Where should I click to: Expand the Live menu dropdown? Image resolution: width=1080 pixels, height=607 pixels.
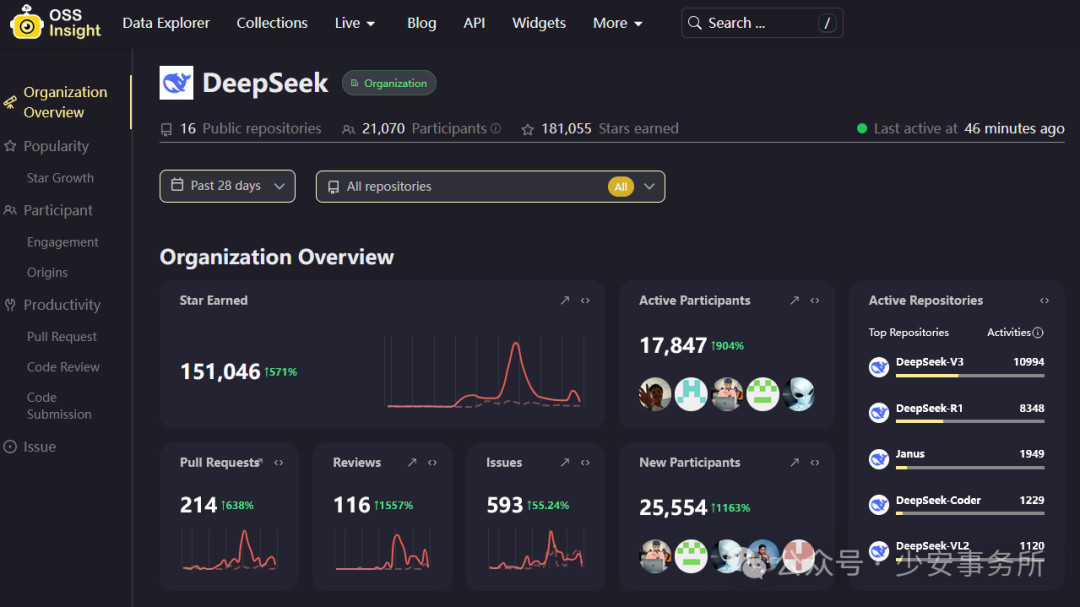tap(355, 23)
